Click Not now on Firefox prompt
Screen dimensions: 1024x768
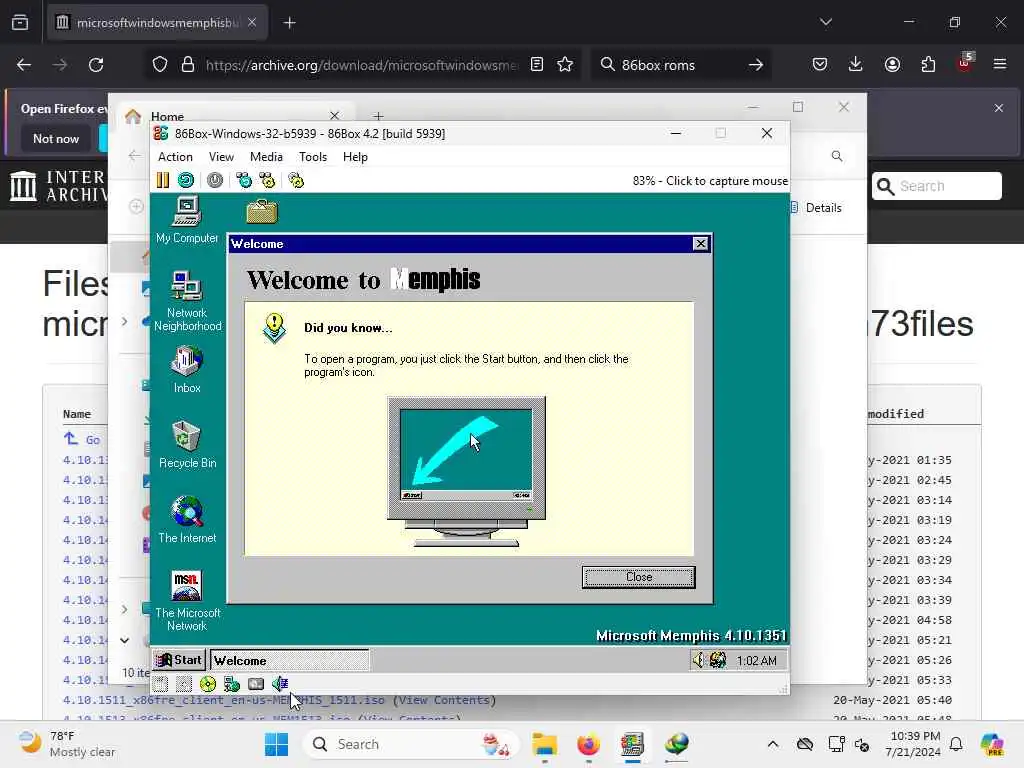click(56, 138)
